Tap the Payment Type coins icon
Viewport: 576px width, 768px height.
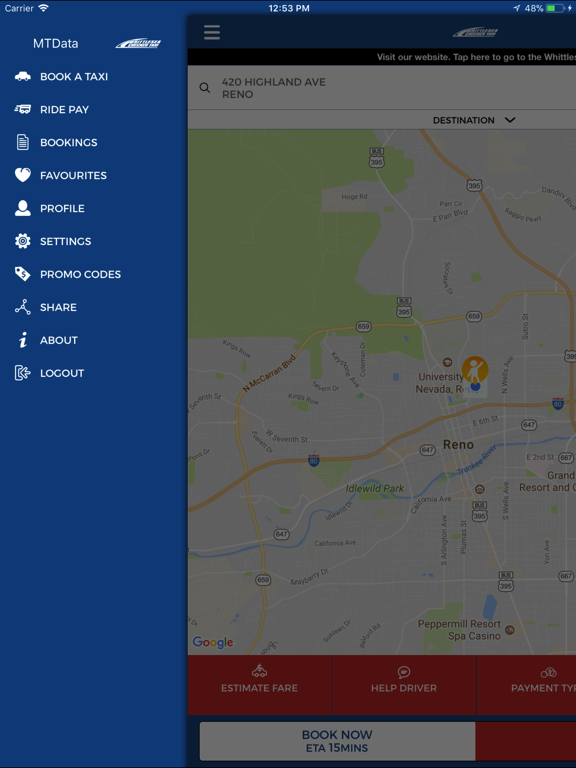click(548, 672)
